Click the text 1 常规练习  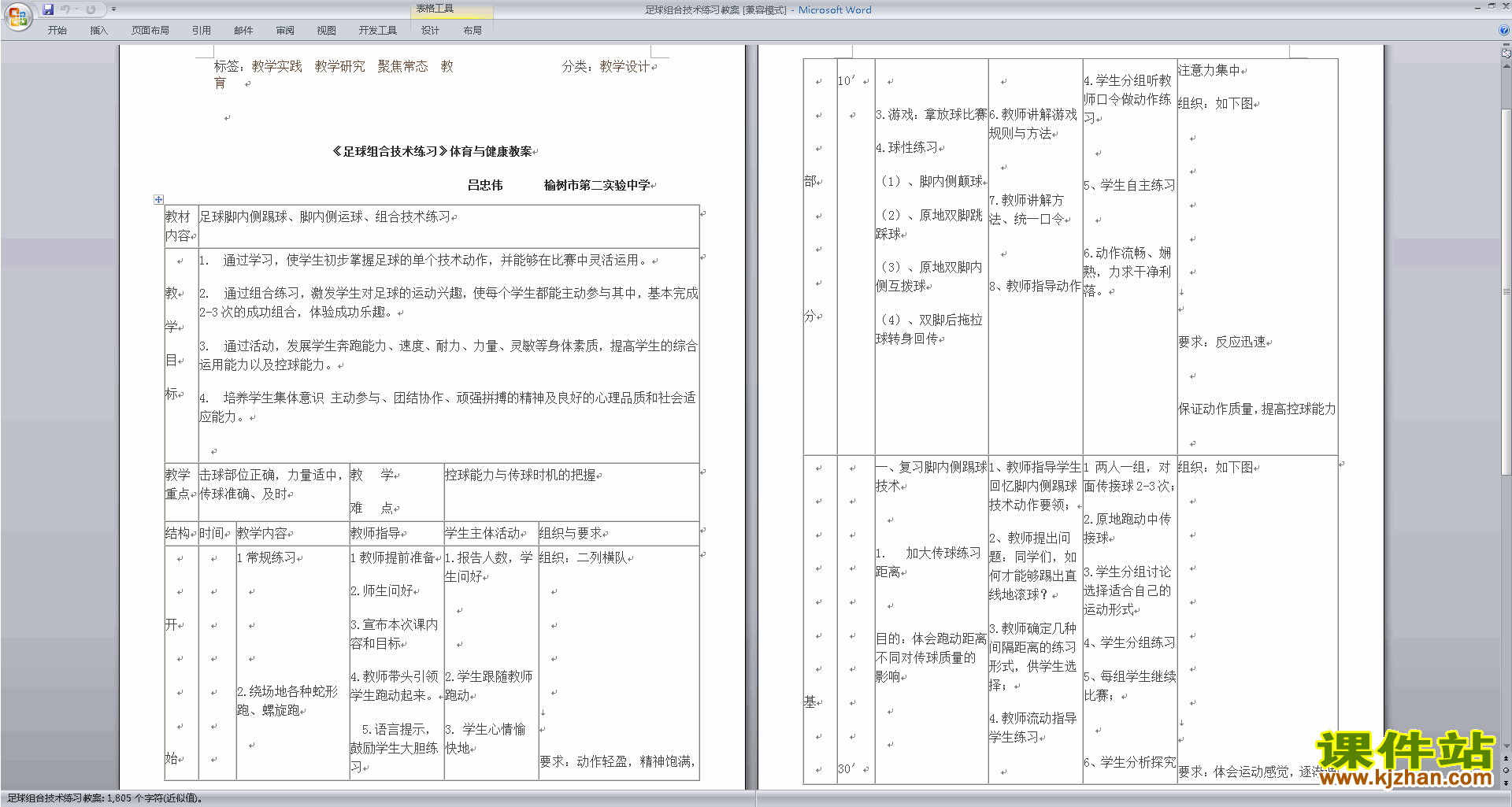point(267,557)
